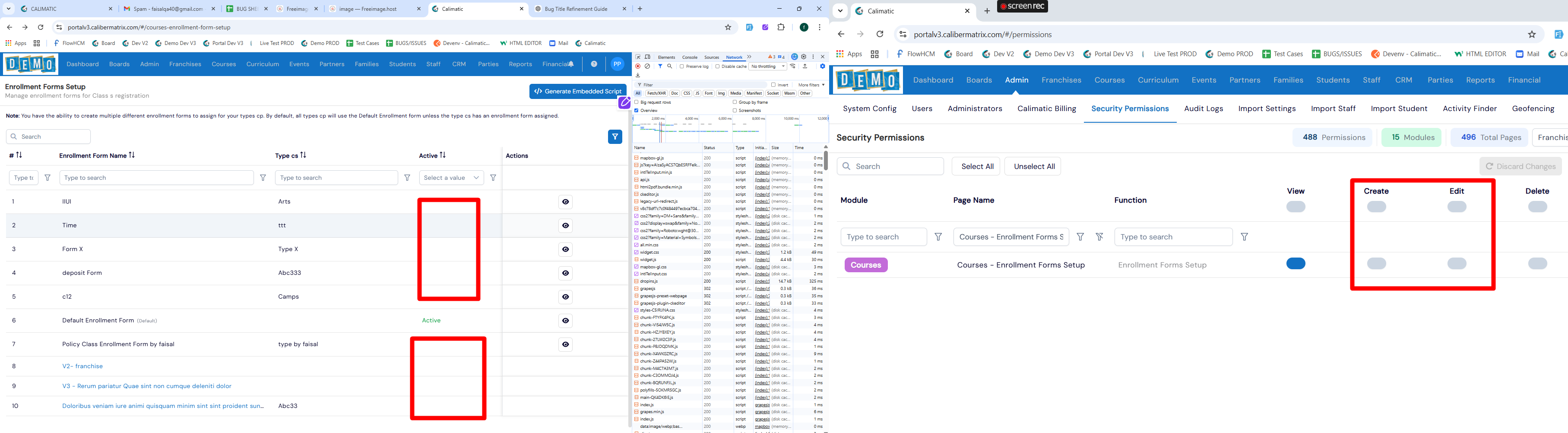Switch to the Console tab in DevTools
The width and height of the screenshot is (1568, 433).
tap(690, 57)
